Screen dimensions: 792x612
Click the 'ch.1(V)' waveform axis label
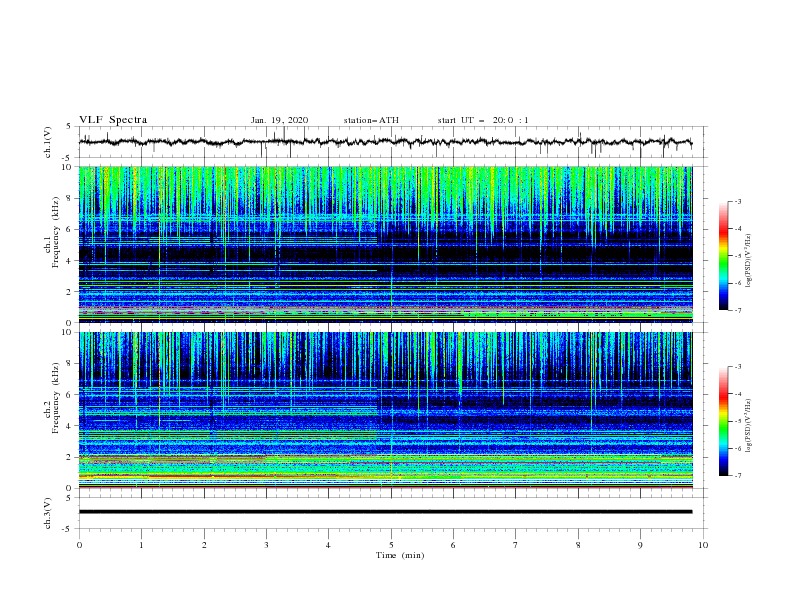click(x=48, y=142)
